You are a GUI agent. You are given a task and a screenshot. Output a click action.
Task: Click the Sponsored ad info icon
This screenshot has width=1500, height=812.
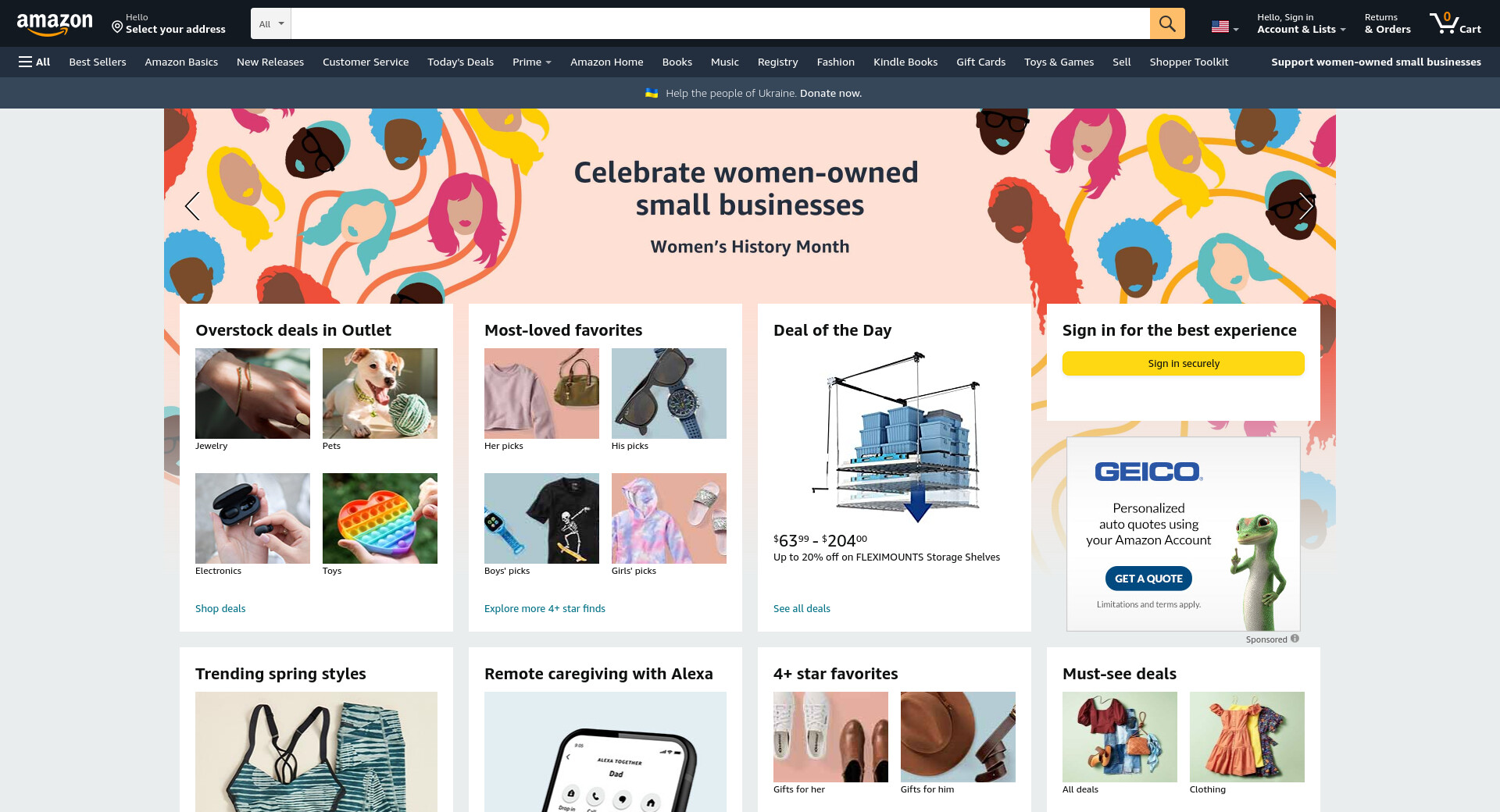point(1295,639)
